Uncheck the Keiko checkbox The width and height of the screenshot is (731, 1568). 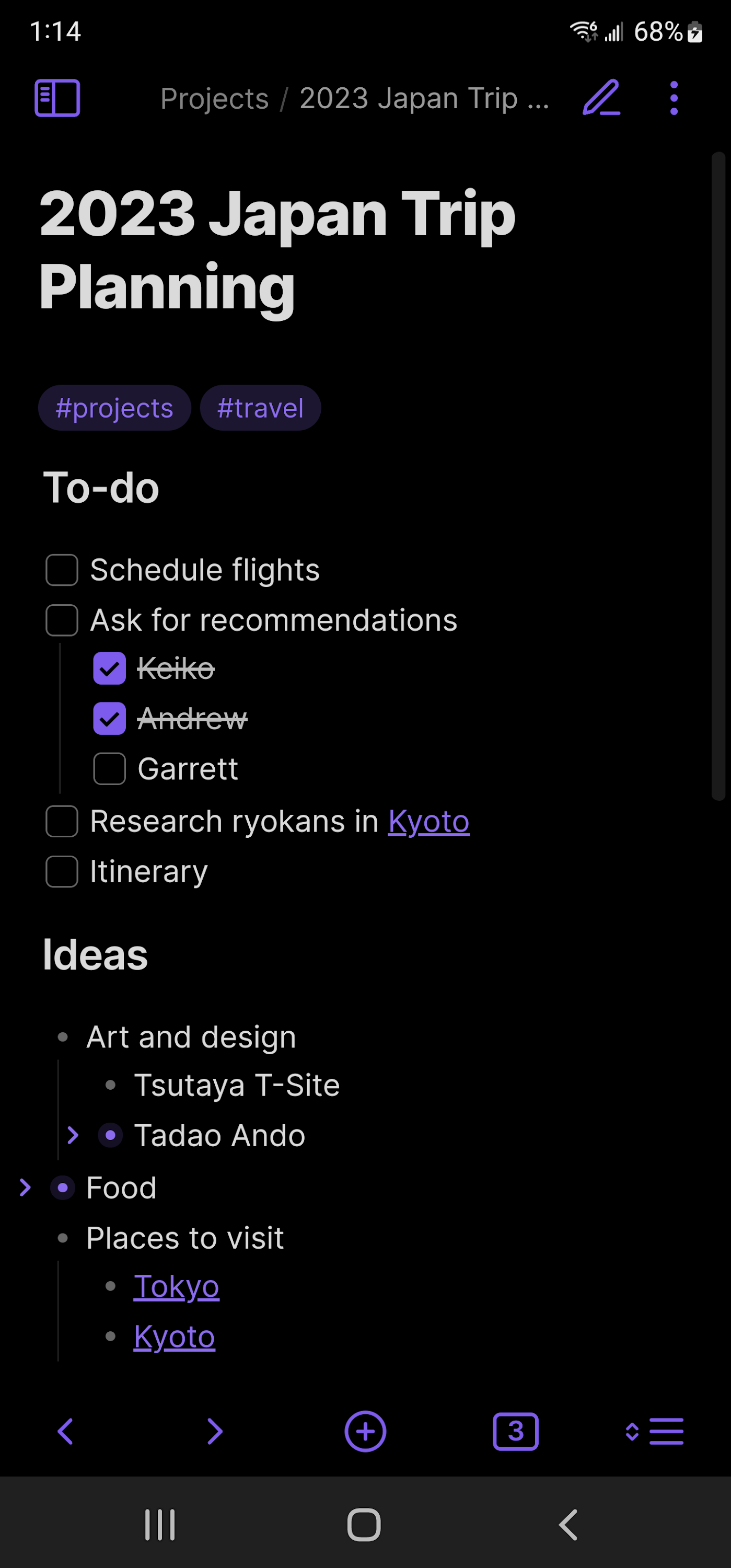point(110,668)
